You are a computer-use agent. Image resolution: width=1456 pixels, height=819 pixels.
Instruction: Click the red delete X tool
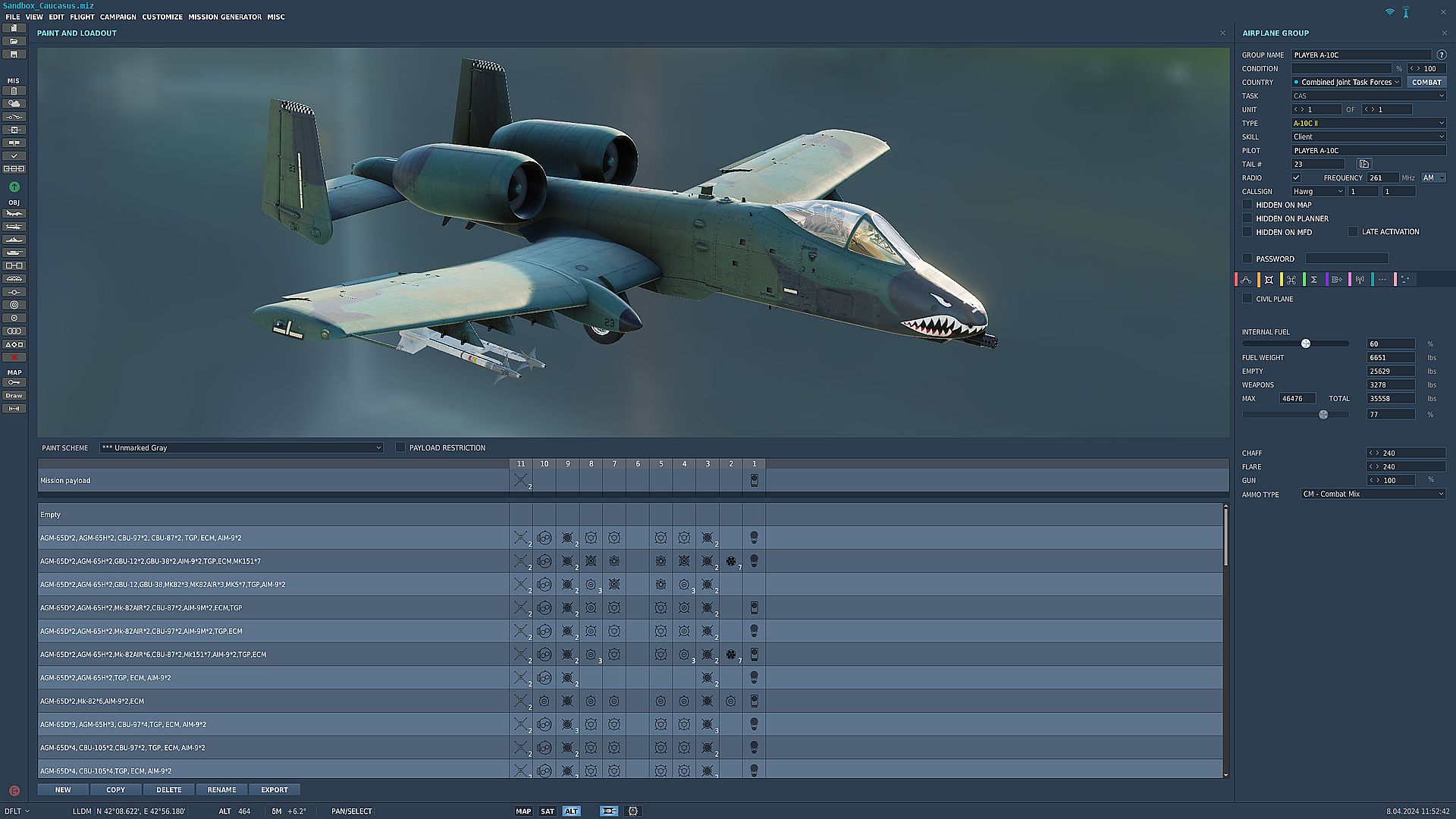click(14, 357)
